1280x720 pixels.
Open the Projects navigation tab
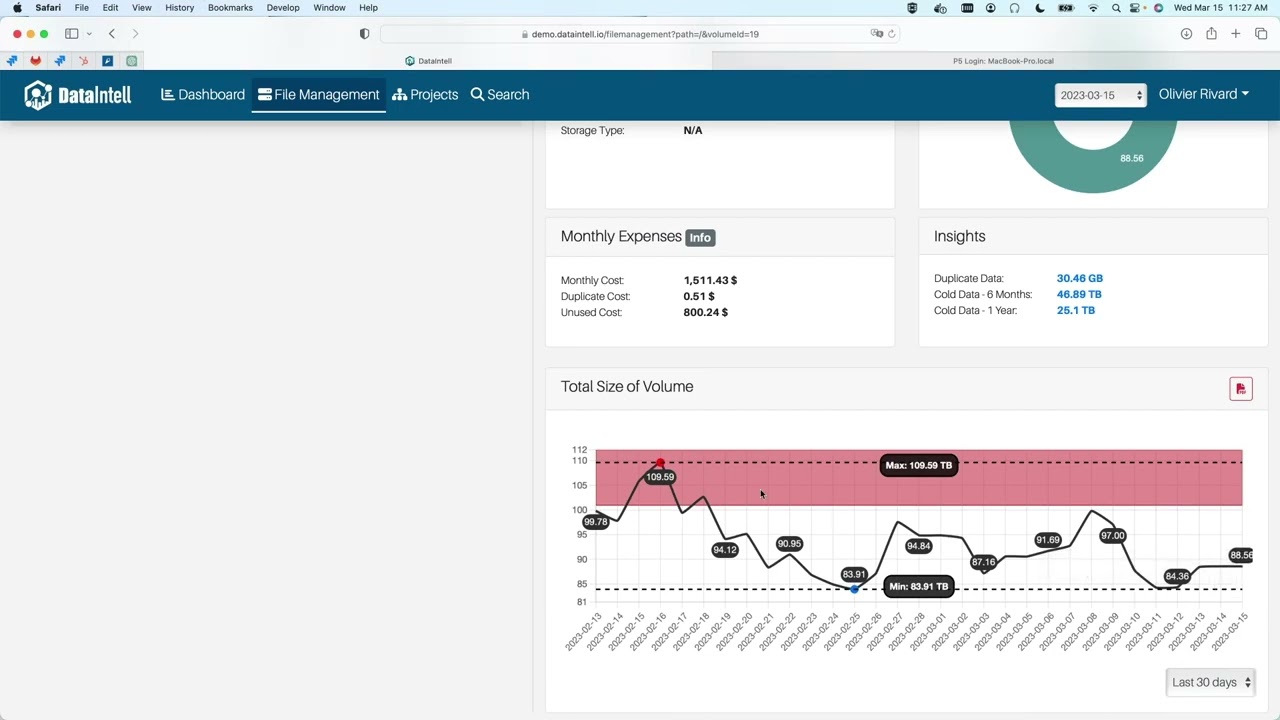(425, 94)
